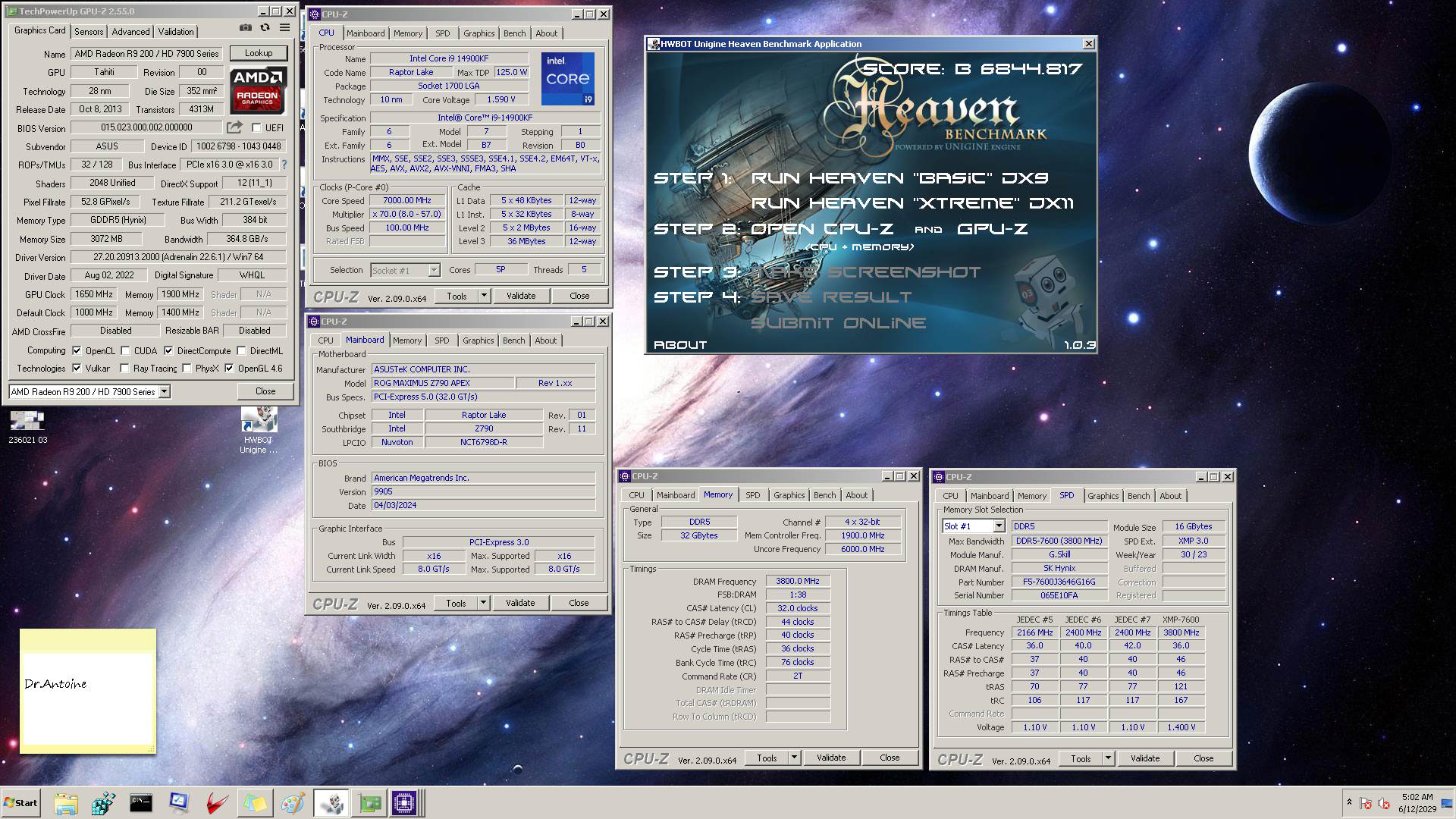Expand Tools dropdown arrow in CPU-Z Memory window

coord(793,758)
